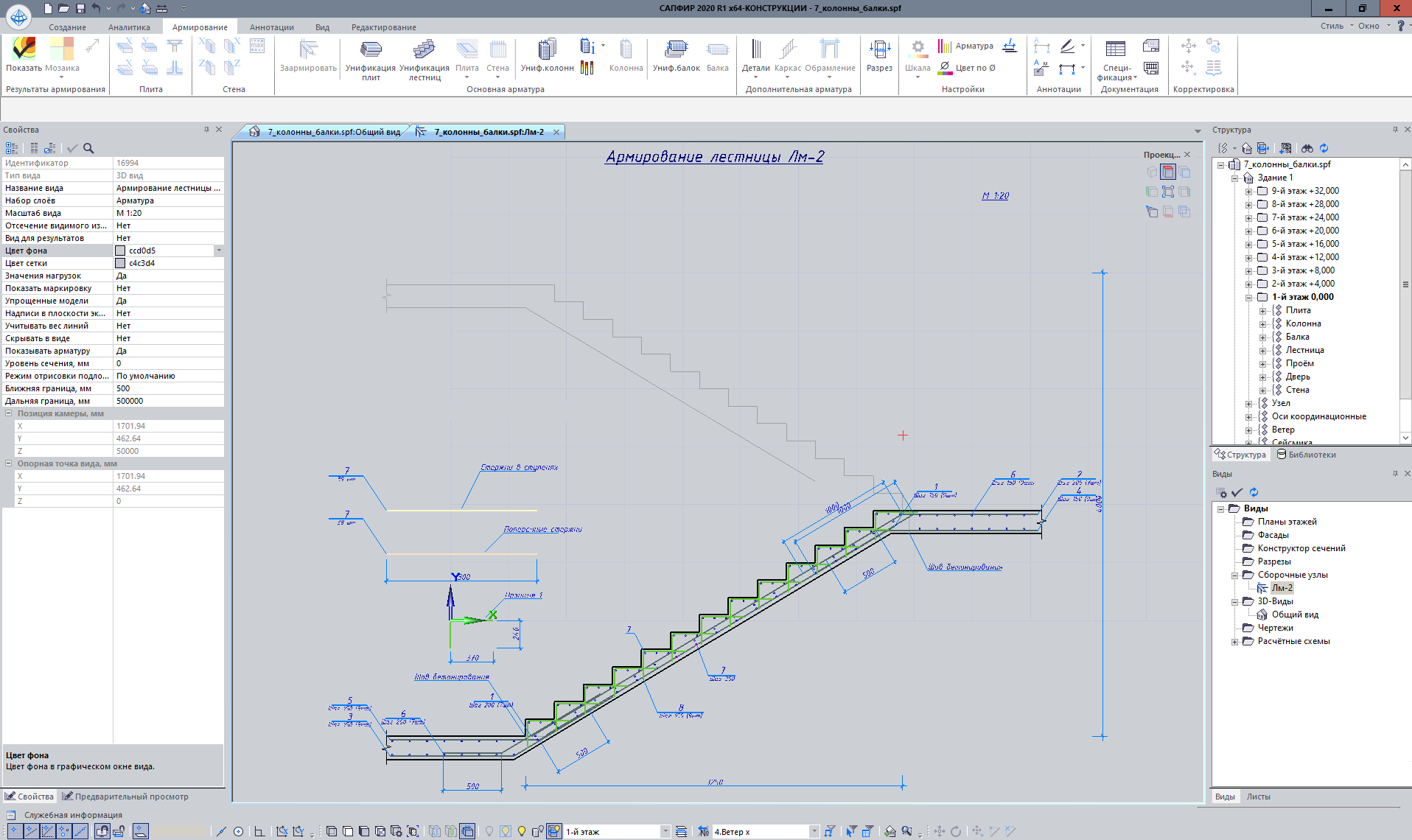The image size is (1412, 840).
Task: Open the 1-й этаж floor dropdown
Action: pyautogui.click(x=665, y=831)
